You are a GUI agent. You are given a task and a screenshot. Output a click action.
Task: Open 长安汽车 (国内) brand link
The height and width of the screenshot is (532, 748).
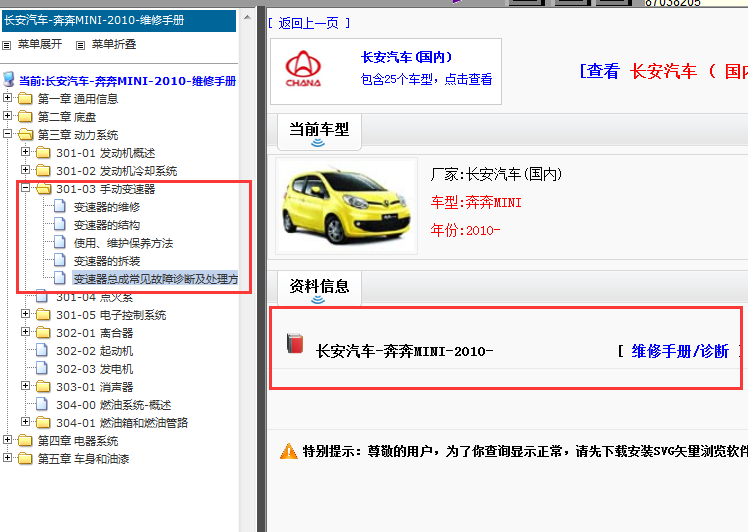tap(406, 57)
